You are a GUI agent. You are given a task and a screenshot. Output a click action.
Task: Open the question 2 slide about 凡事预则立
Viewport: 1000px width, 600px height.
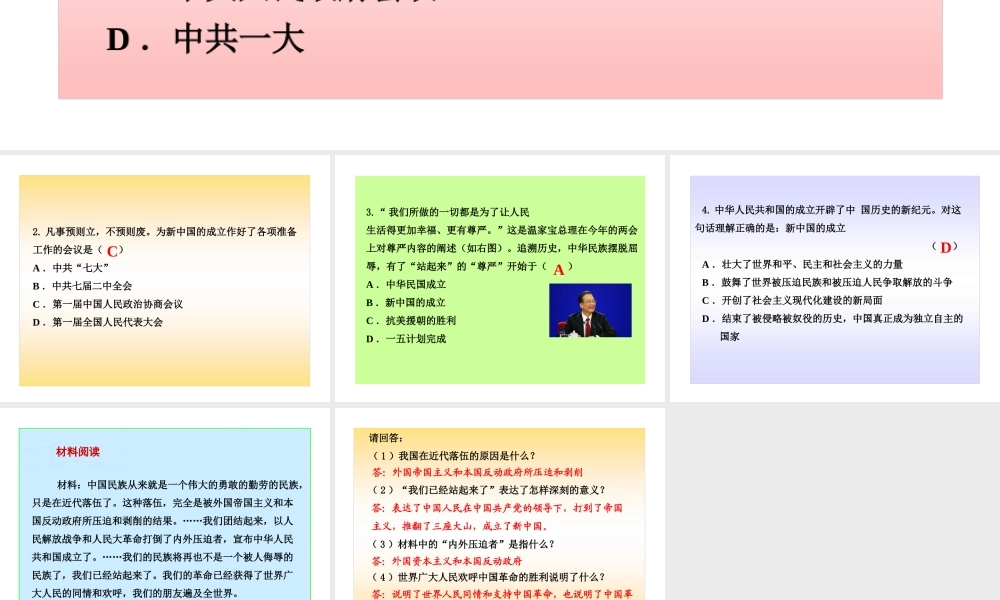click(164, 280)
